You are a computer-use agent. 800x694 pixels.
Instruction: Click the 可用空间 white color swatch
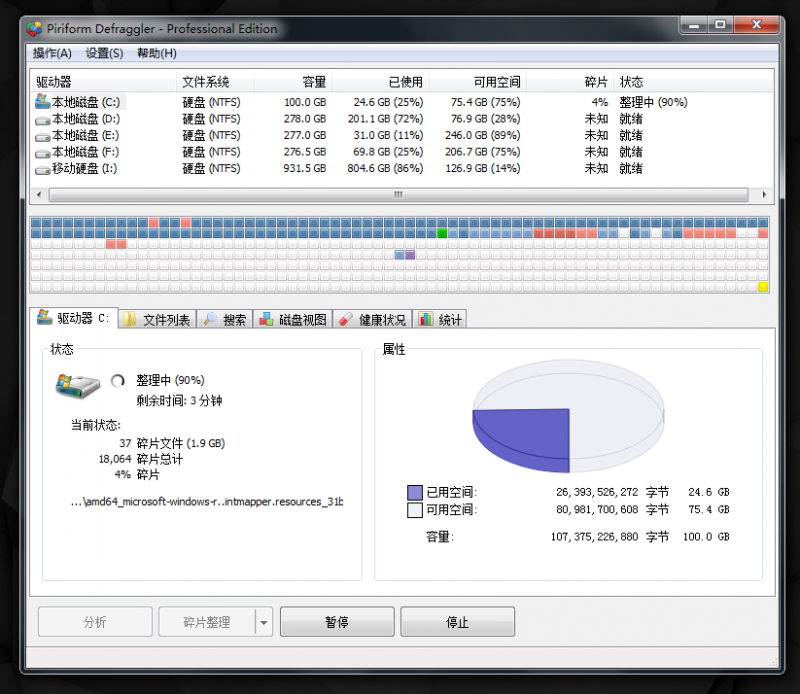click(x=415, y=510)
